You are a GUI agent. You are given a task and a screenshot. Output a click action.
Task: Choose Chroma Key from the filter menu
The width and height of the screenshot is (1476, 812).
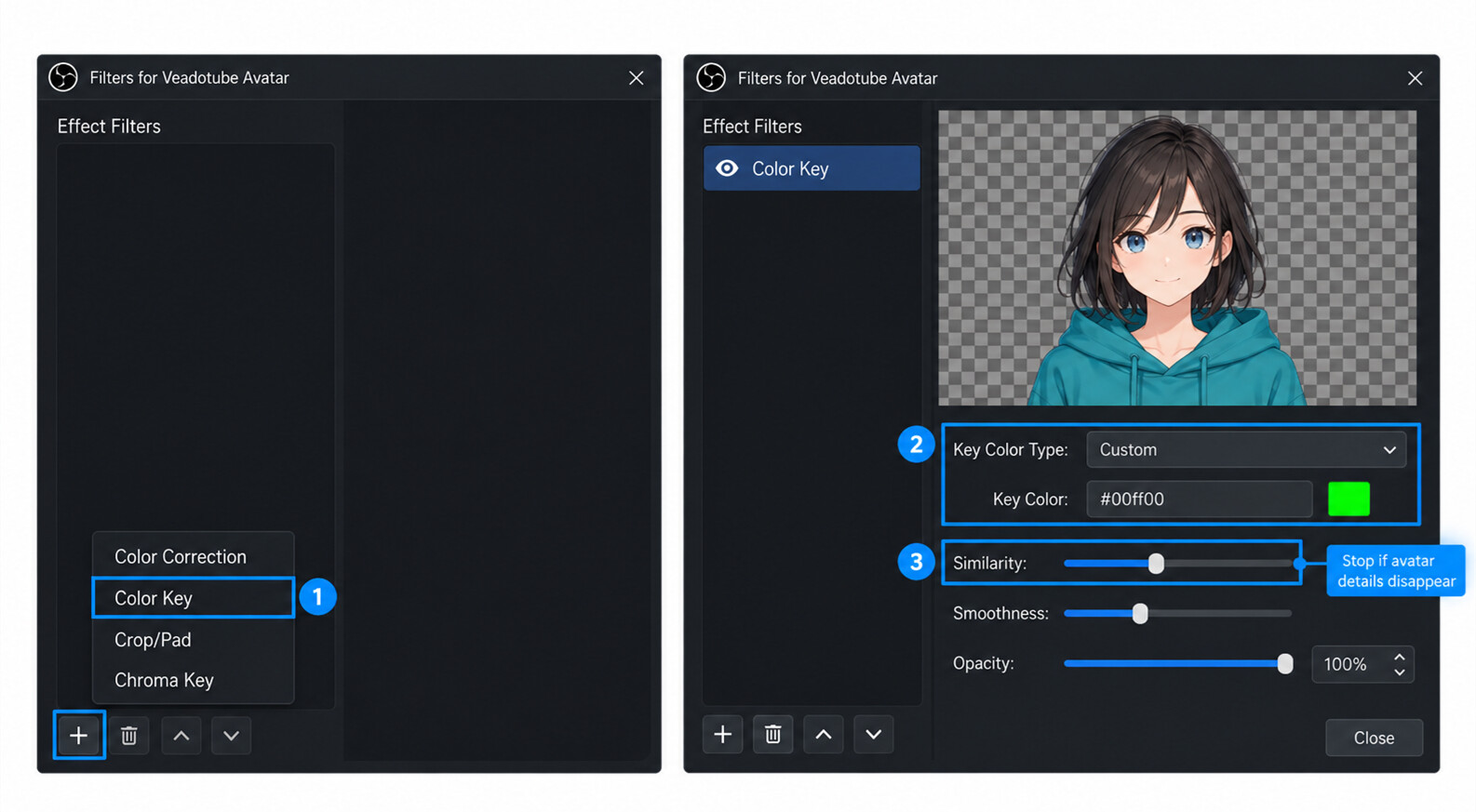pos(194,681)
